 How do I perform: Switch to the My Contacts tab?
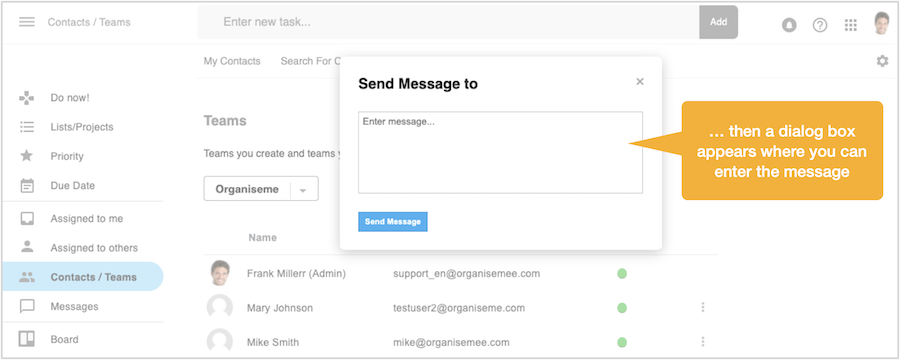point(232,61)
